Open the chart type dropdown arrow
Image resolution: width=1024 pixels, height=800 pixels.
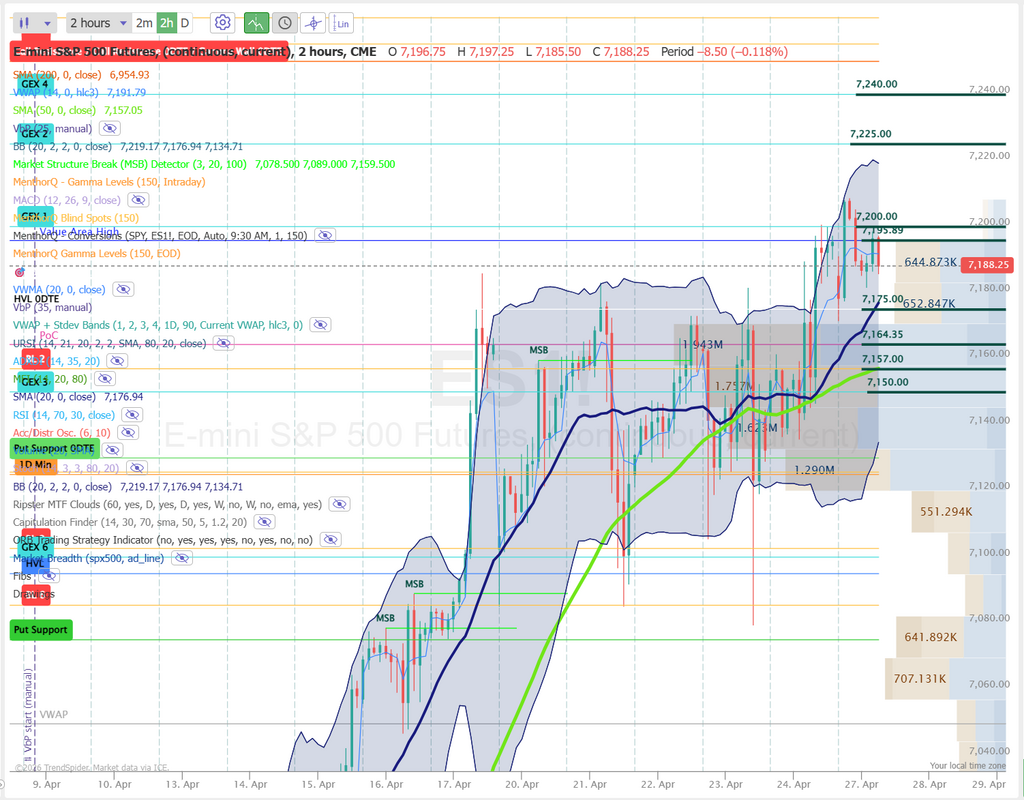pos(47,22)
